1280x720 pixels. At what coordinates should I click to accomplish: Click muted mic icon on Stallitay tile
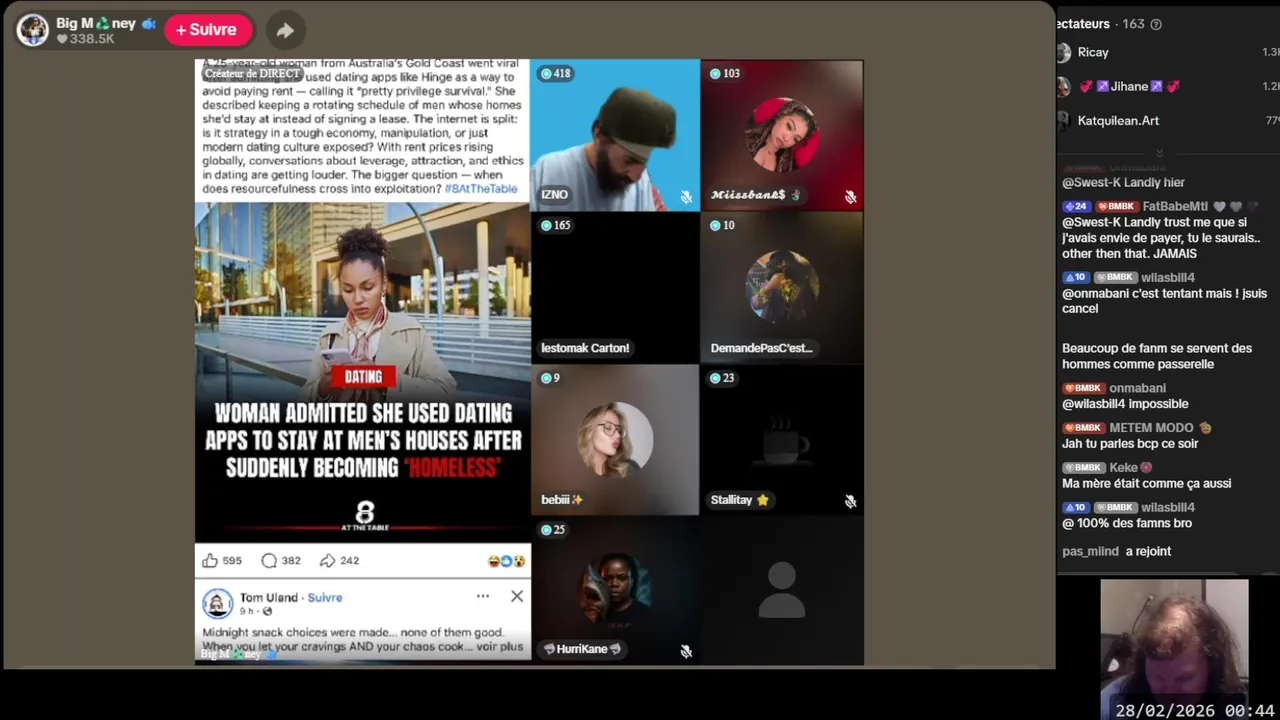[850, 501]
